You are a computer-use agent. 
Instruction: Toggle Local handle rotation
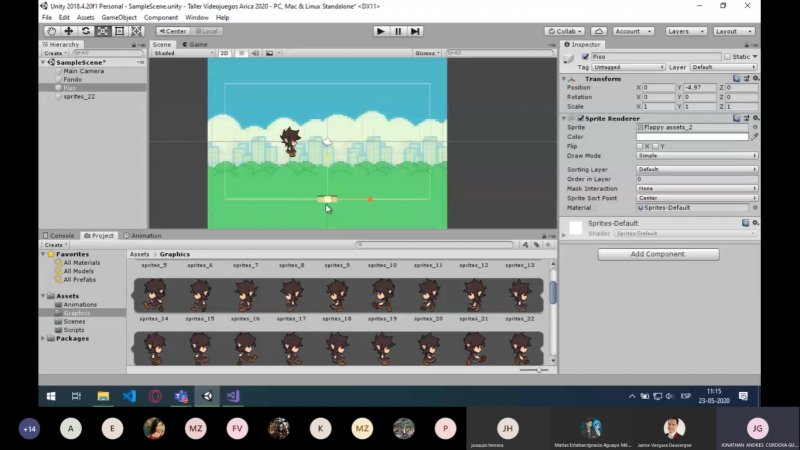tap(207, 31)
